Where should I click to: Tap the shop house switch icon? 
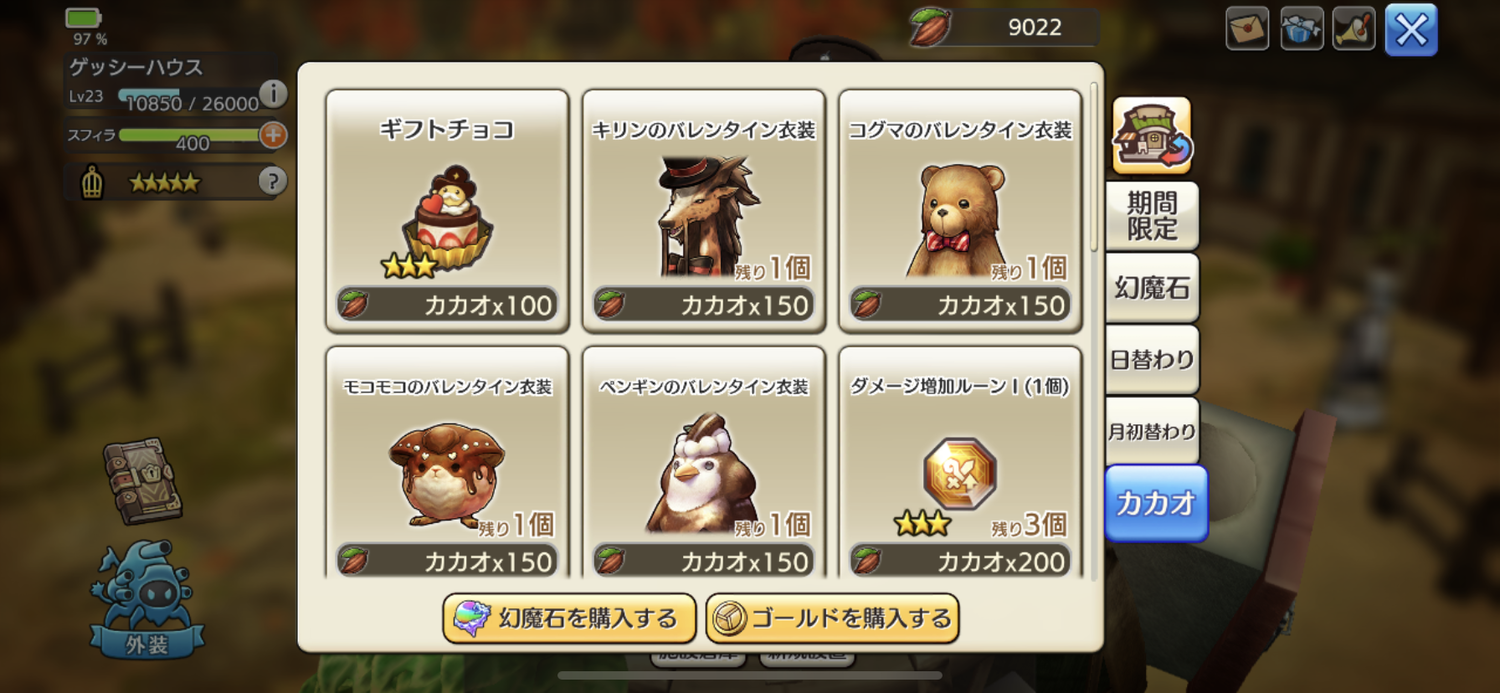1152,135
